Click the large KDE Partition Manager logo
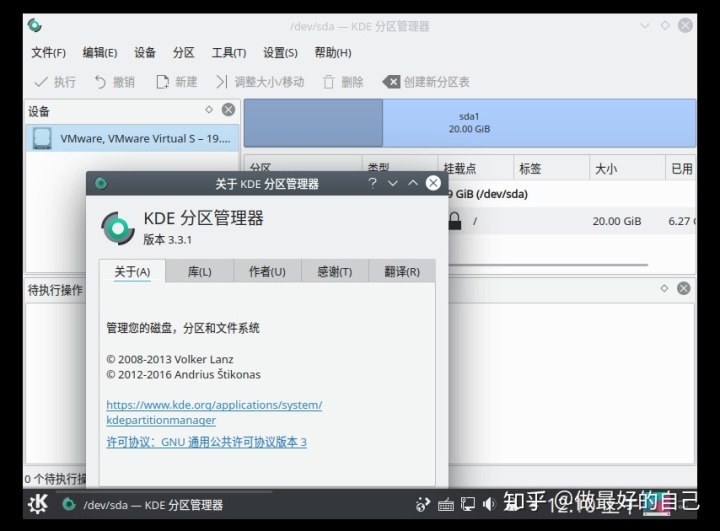This screenshot has width=720, height=531. tap(118, 228)
